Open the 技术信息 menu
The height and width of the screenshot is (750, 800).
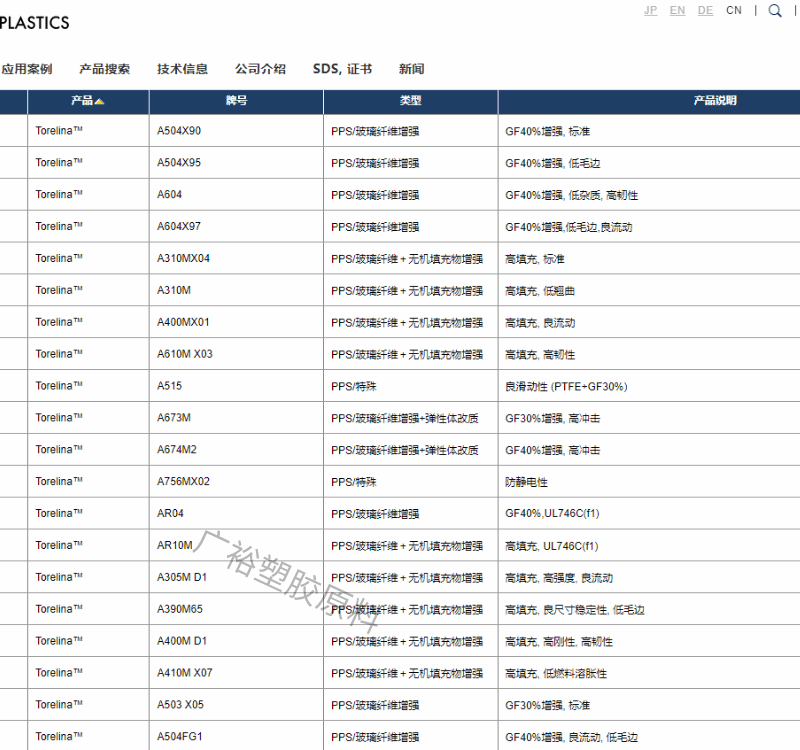(x=183, y=69)
